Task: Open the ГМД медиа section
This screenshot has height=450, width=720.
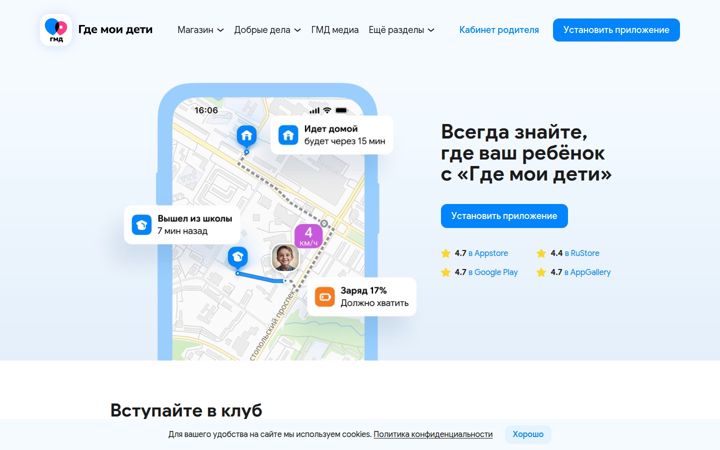Action: [335, 30]
